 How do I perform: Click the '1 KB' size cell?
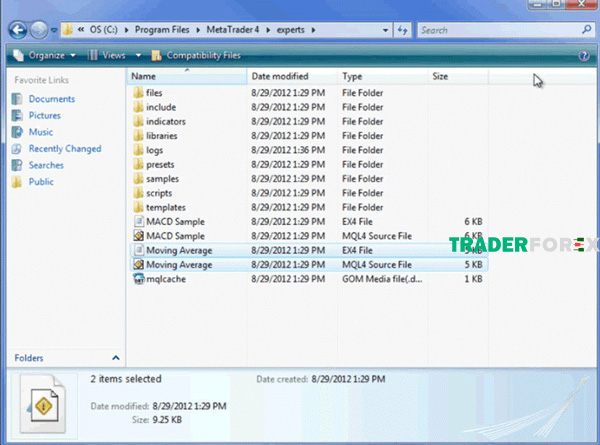point(473,279)
